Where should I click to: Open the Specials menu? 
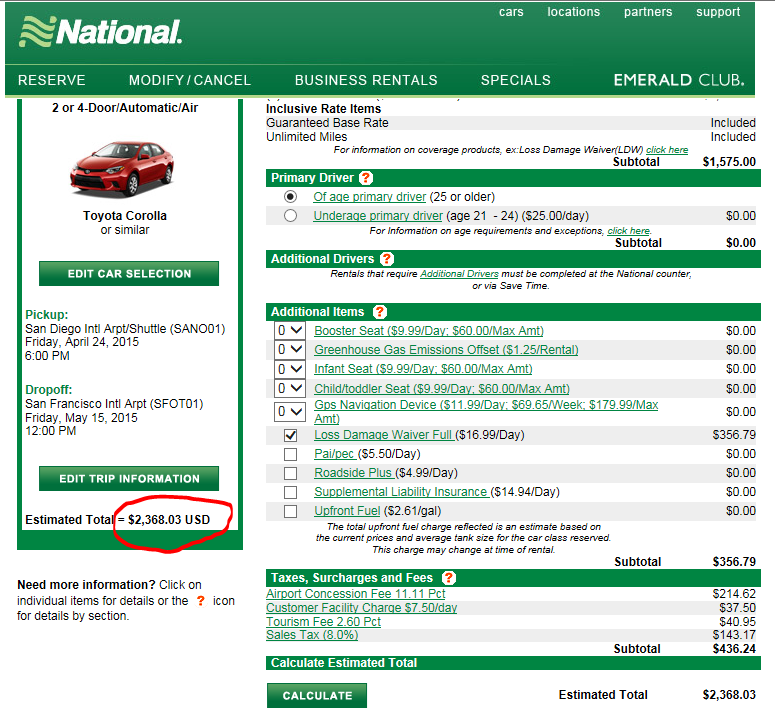[x=515, y=80]
